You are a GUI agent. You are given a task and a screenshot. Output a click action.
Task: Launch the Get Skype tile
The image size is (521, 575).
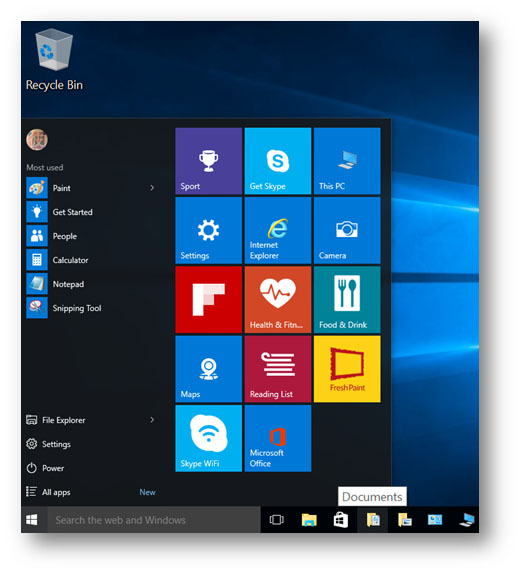point(278,161)
